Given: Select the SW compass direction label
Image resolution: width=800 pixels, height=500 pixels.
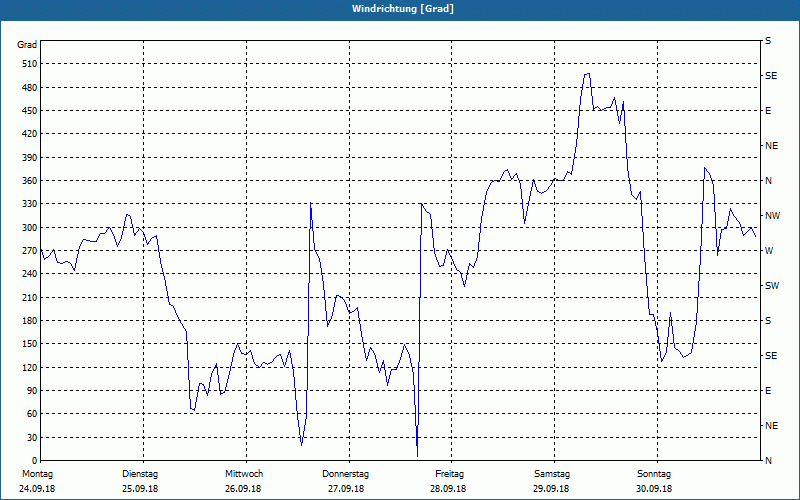Looking at the screenshot, I should pyautogui.click(x=772, y=286).
